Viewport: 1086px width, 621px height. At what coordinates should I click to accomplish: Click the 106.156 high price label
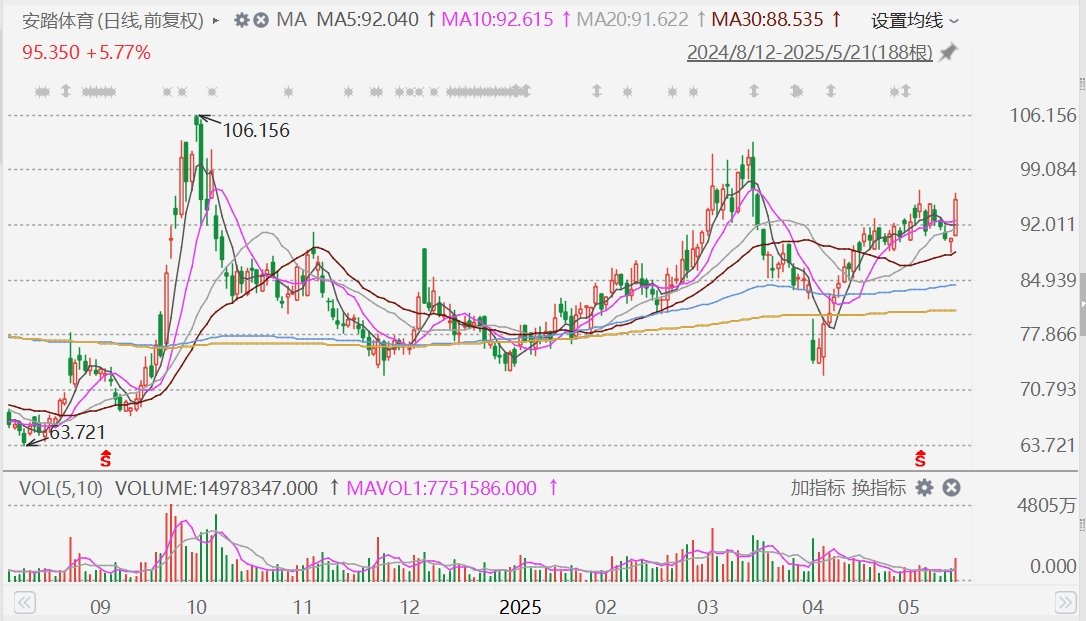pos(256,130)
